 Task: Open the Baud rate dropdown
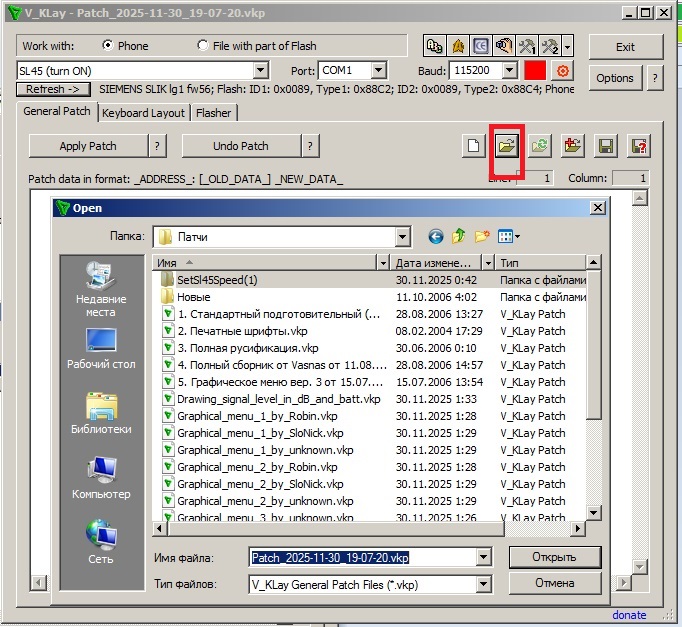click(x=509, y=71)
